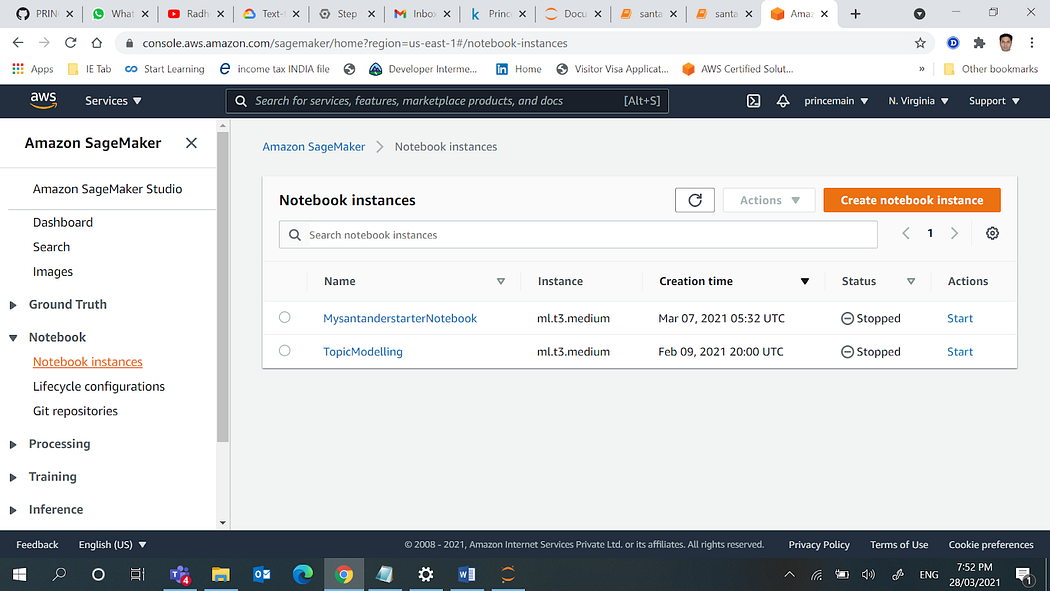Image resolution: width=1050 pixels, height=591 pixels.
Task: Refresh the notebook instances list
Action: coord(694,200)
